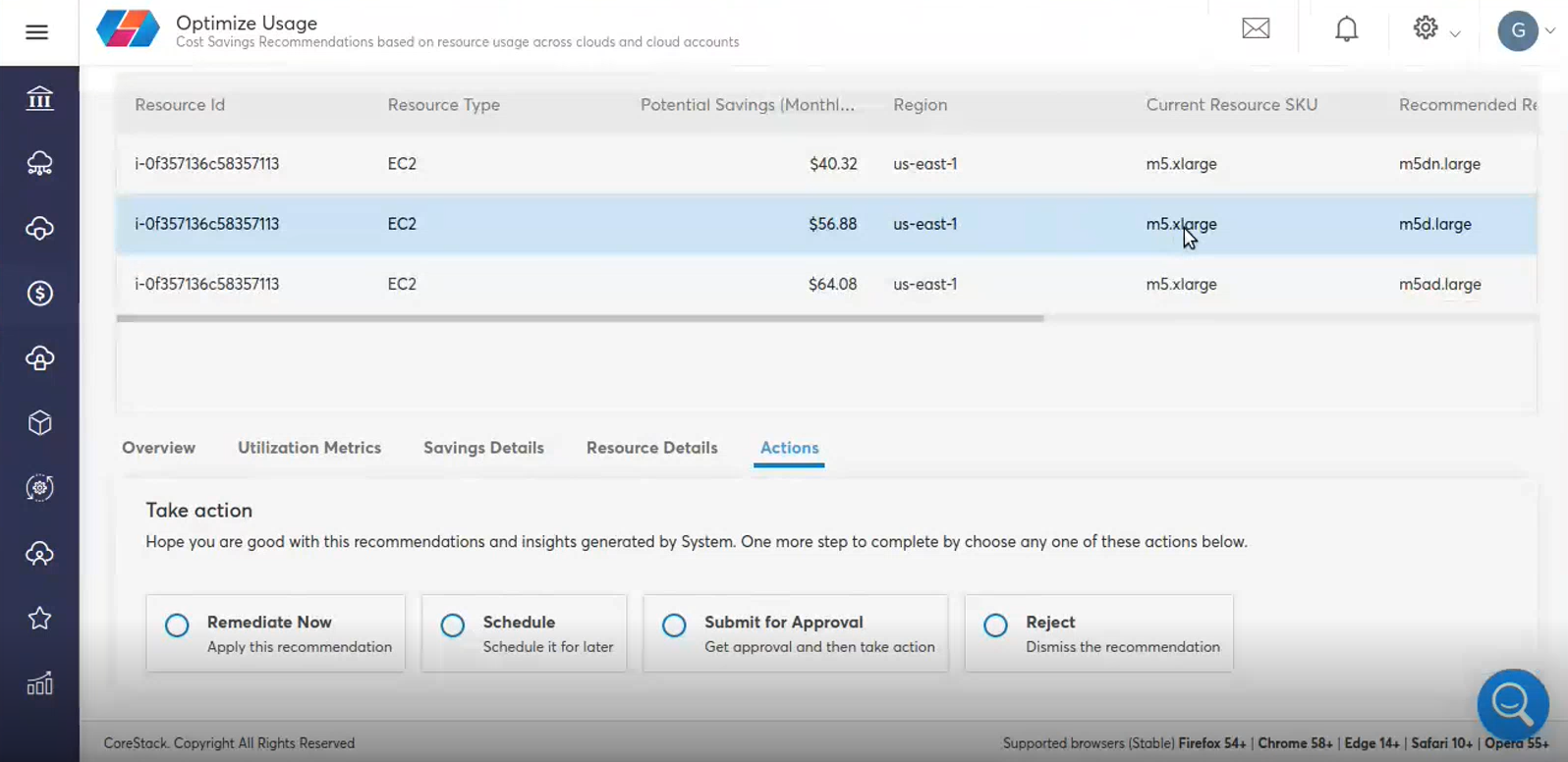Select the Schedule radio button

[x=453, y=626]
